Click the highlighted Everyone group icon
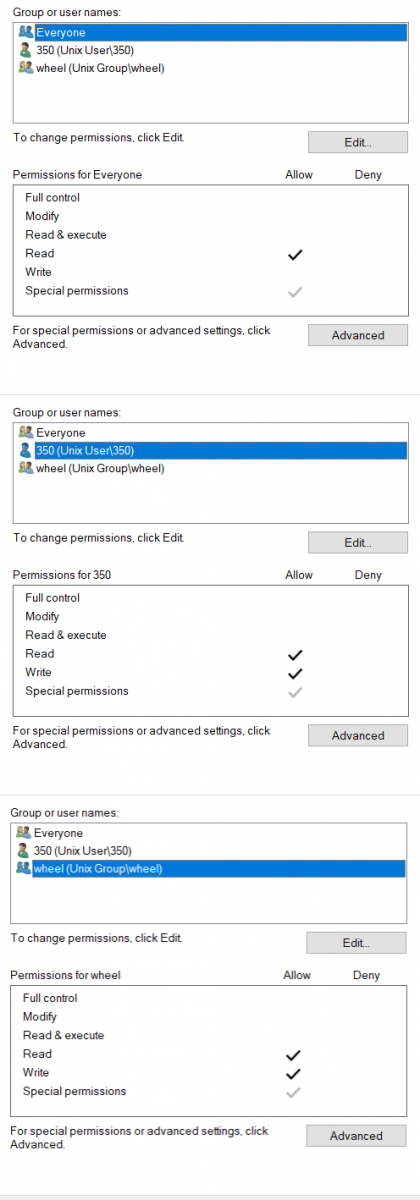 26,33
